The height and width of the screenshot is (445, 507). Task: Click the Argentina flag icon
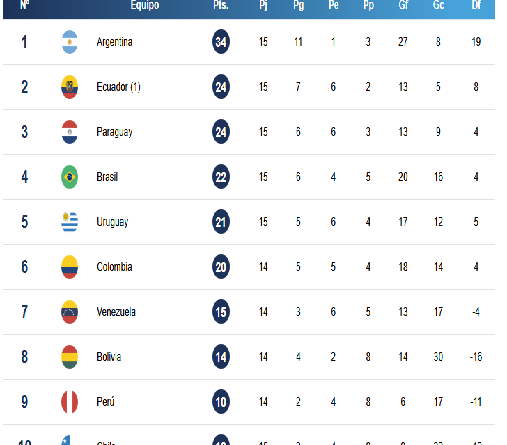(x=69, y=42)
